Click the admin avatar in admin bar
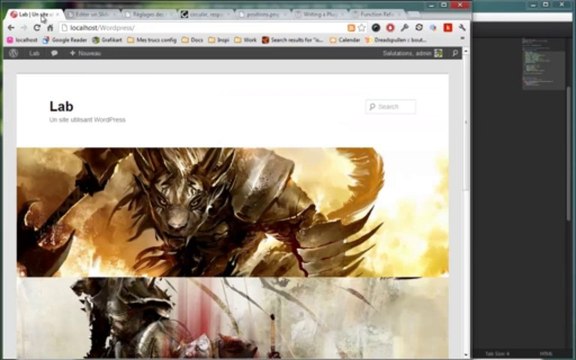The width and height of the screenshot is (576, 360). [438, 53]
